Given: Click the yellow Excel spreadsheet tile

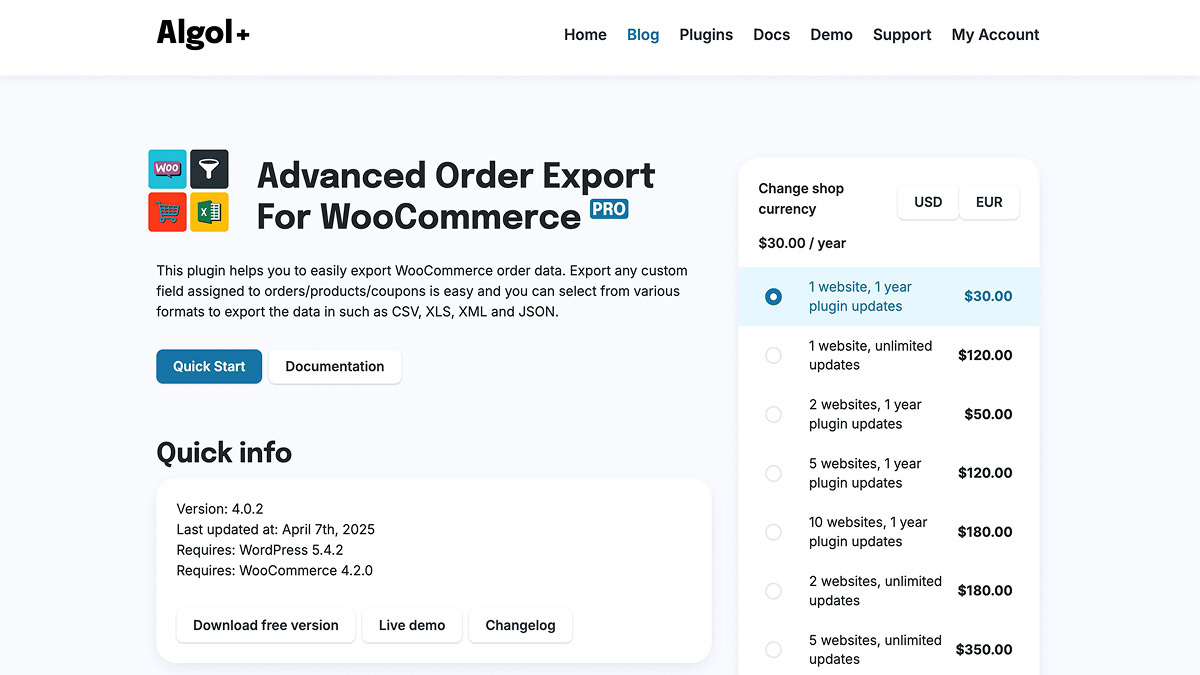Looking at the screenshot, I should coord(210,212).
